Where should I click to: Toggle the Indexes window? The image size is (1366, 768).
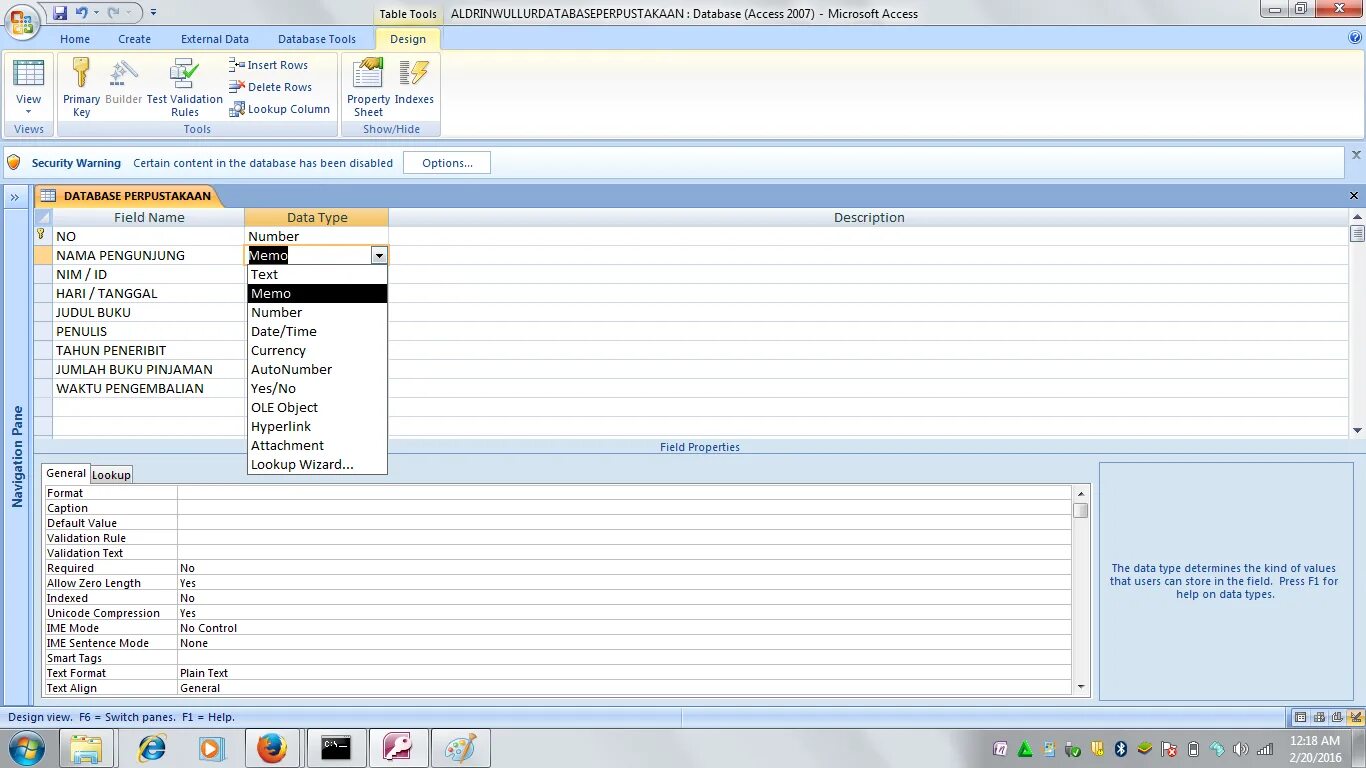point(414,82)
